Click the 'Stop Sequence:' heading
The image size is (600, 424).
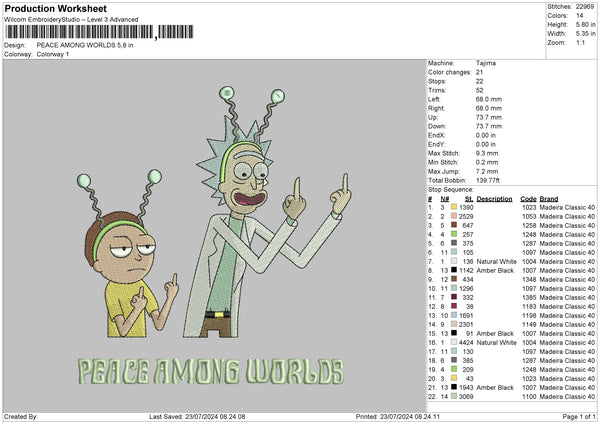coord(451,190)
